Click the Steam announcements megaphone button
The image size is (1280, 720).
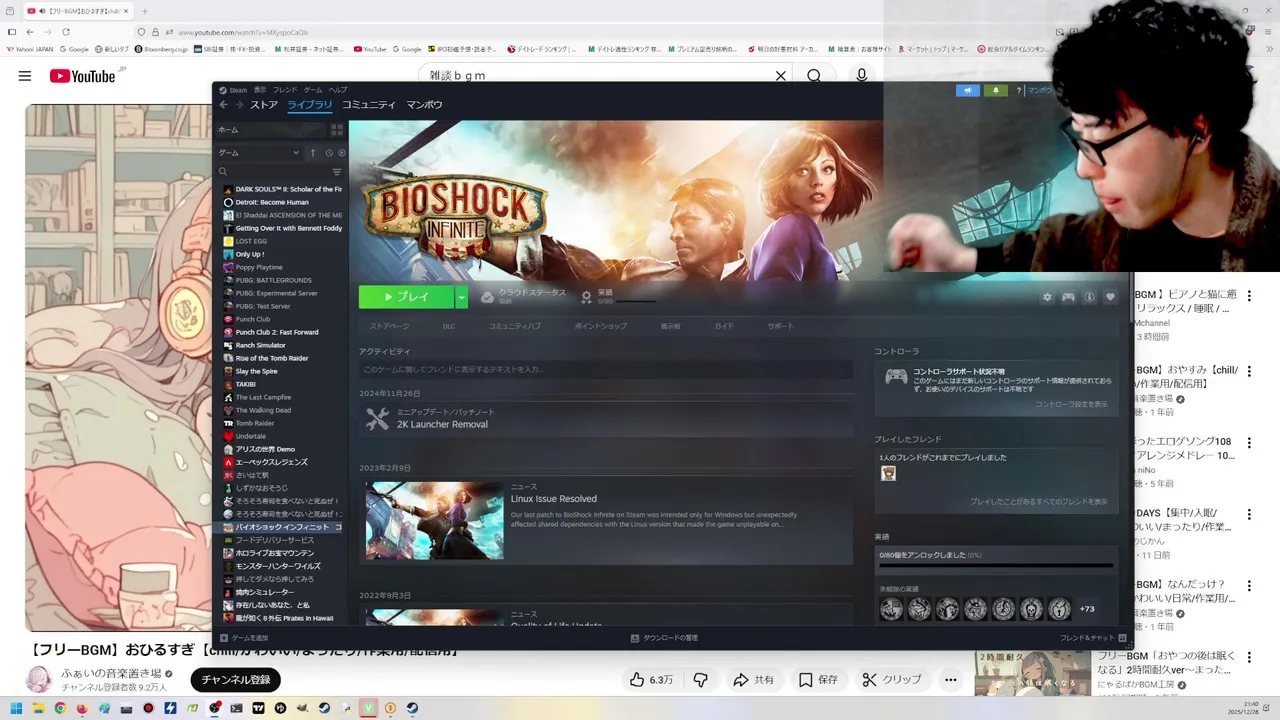pos(967,90)
